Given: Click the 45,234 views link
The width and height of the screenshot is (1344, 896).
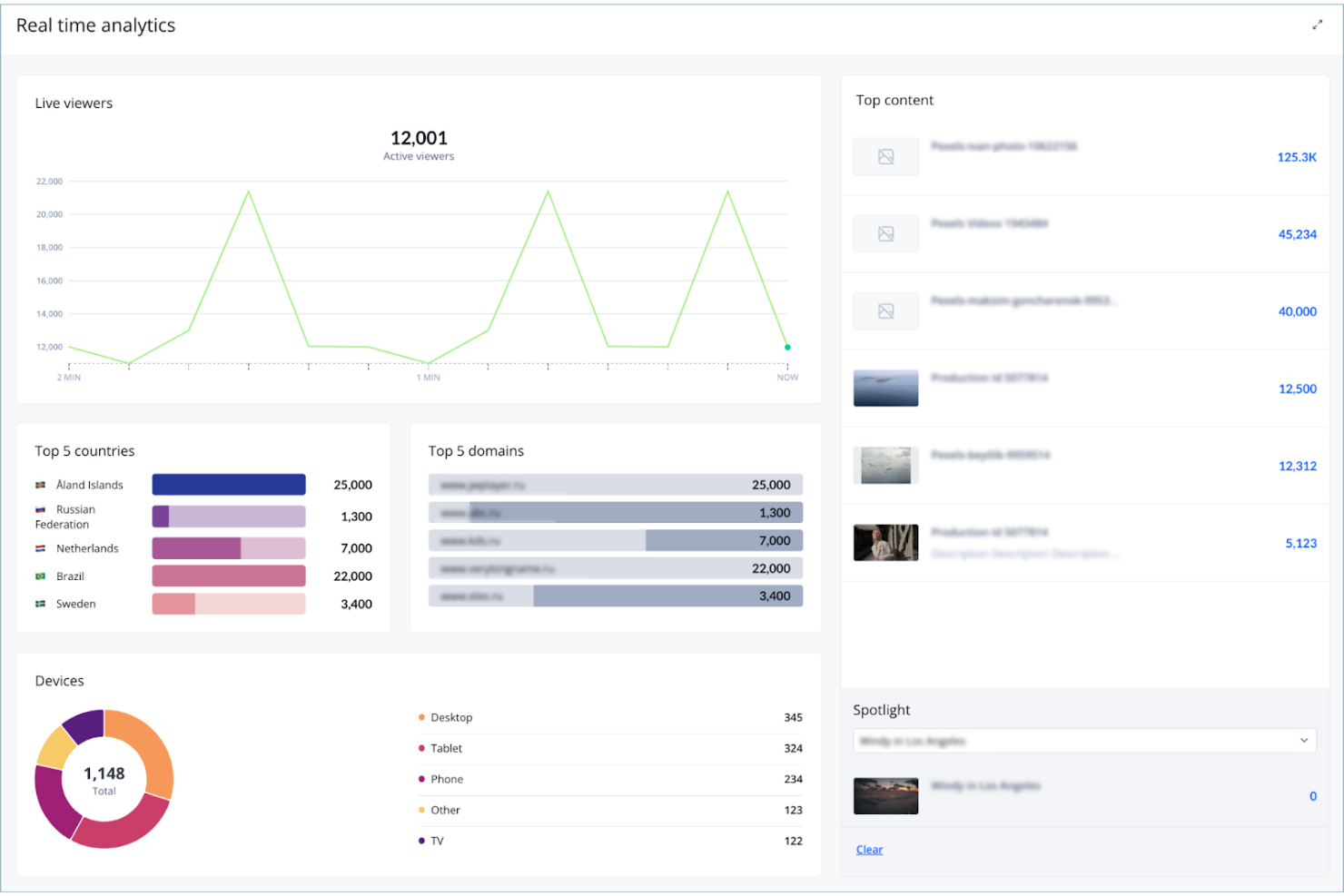Looking at the screenshot, I should 1297,233.
